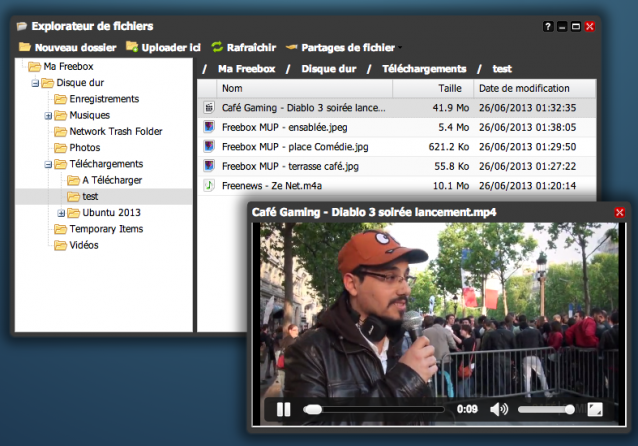Click the green Rafraîchir refresh icon

[x=217, y=47]
